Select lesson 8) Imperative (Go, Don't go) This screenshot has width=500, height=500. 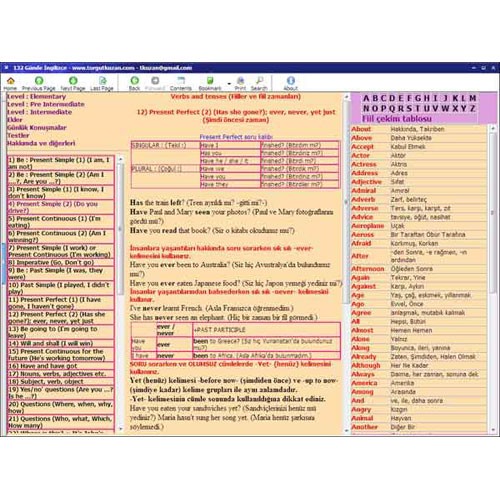(x=60, y=262)
